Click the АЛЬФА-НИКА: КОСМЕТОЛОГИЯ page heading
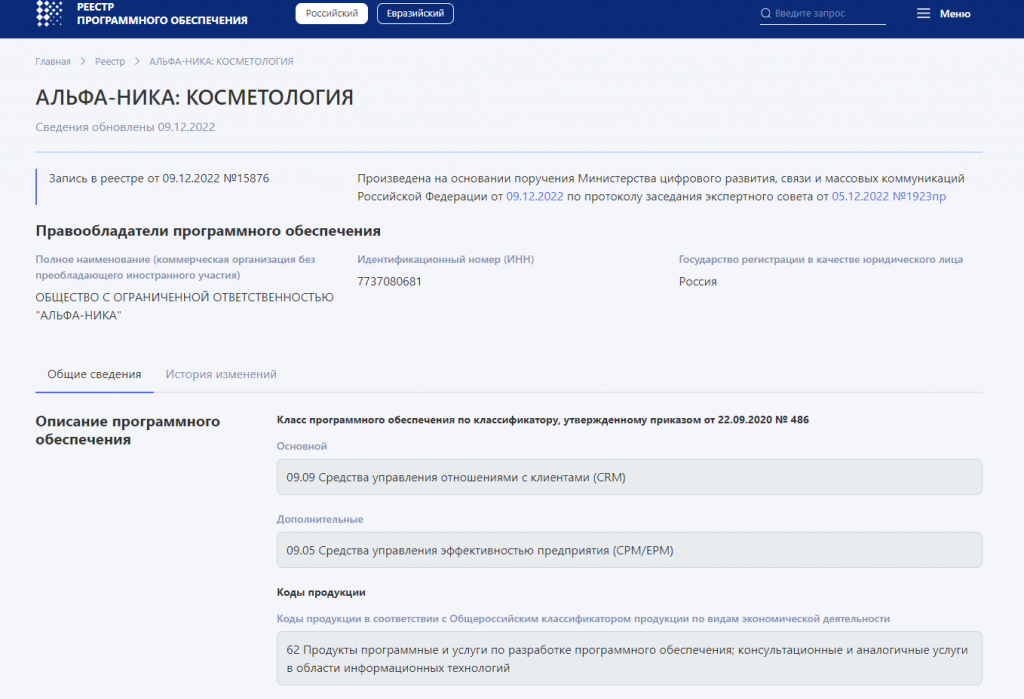Screen dimensions: 1024x699 pyautogui.click(x=195, y=97)
